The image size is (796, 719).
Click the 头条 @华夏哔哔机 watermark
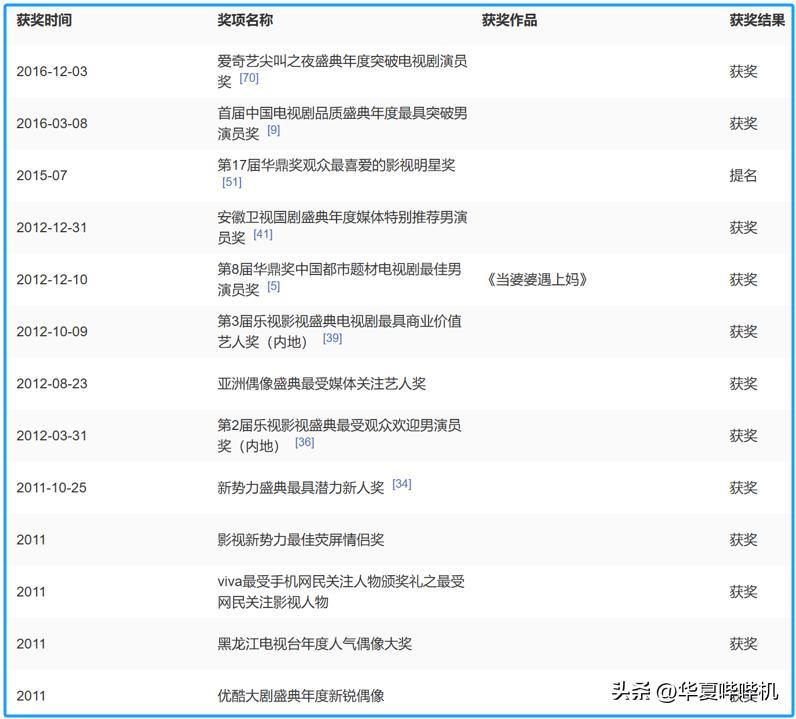pos(694,692)
